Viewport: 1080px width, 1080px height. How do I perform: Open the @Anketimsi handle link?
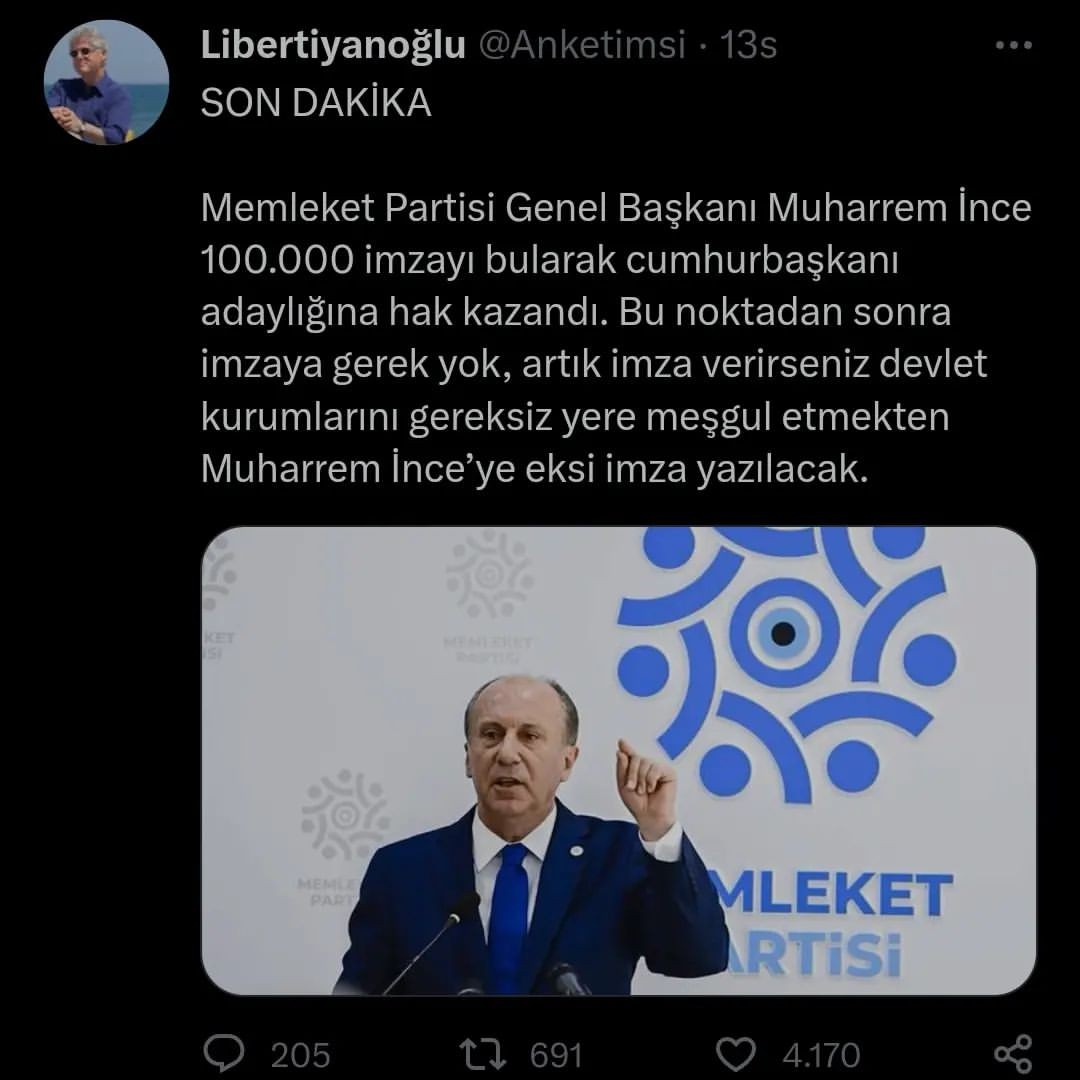click(x=582, y=45)
